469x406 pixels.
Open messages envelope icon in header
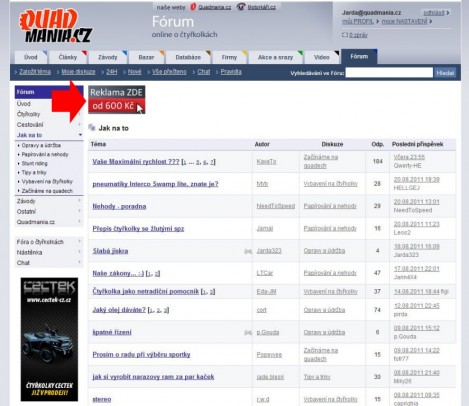click(345, 35)
